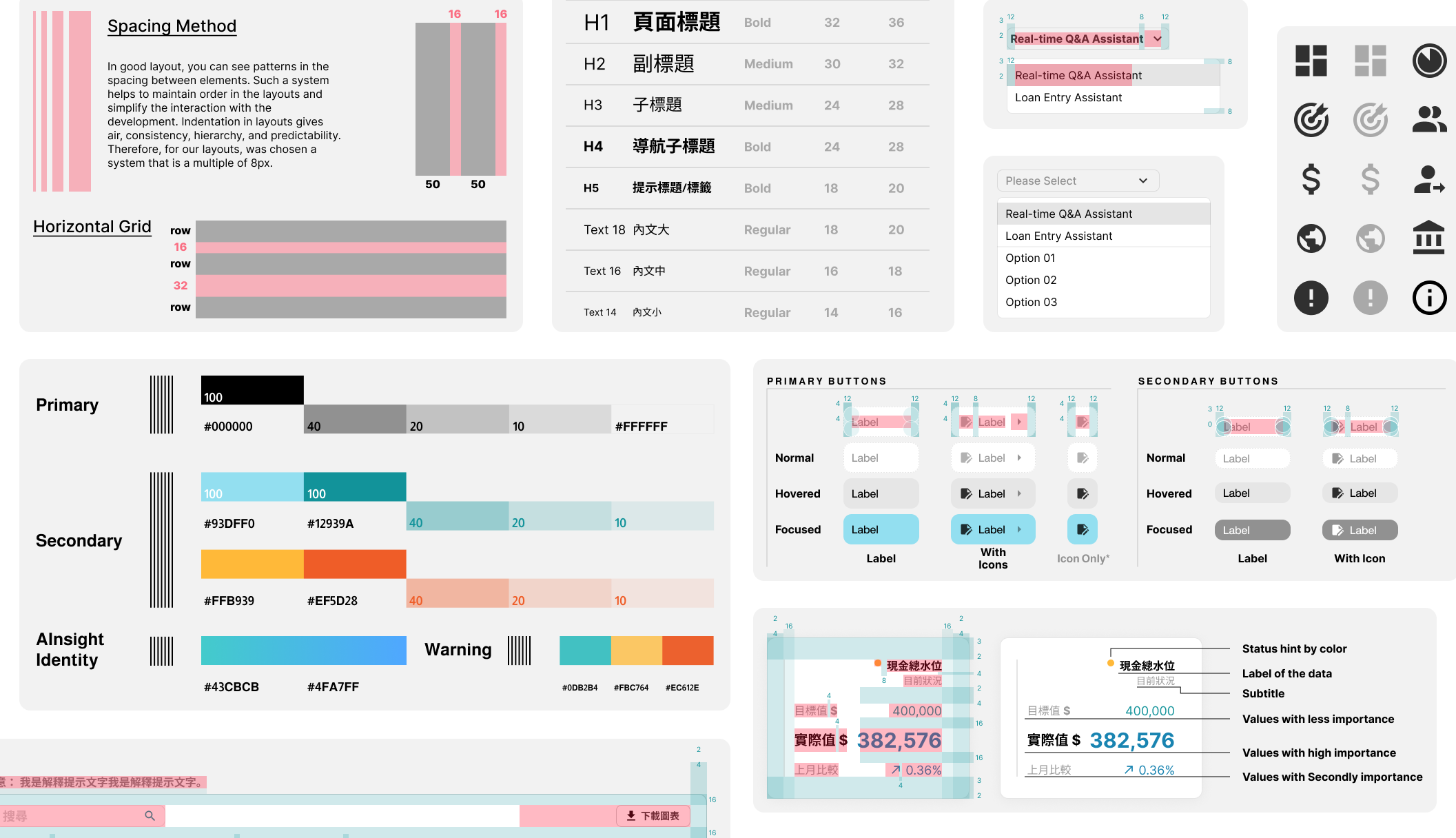The width and height of the screenshot is (1456, 838).
Task: Select the gray target with arrow icon
Action: pos(1370,119)
